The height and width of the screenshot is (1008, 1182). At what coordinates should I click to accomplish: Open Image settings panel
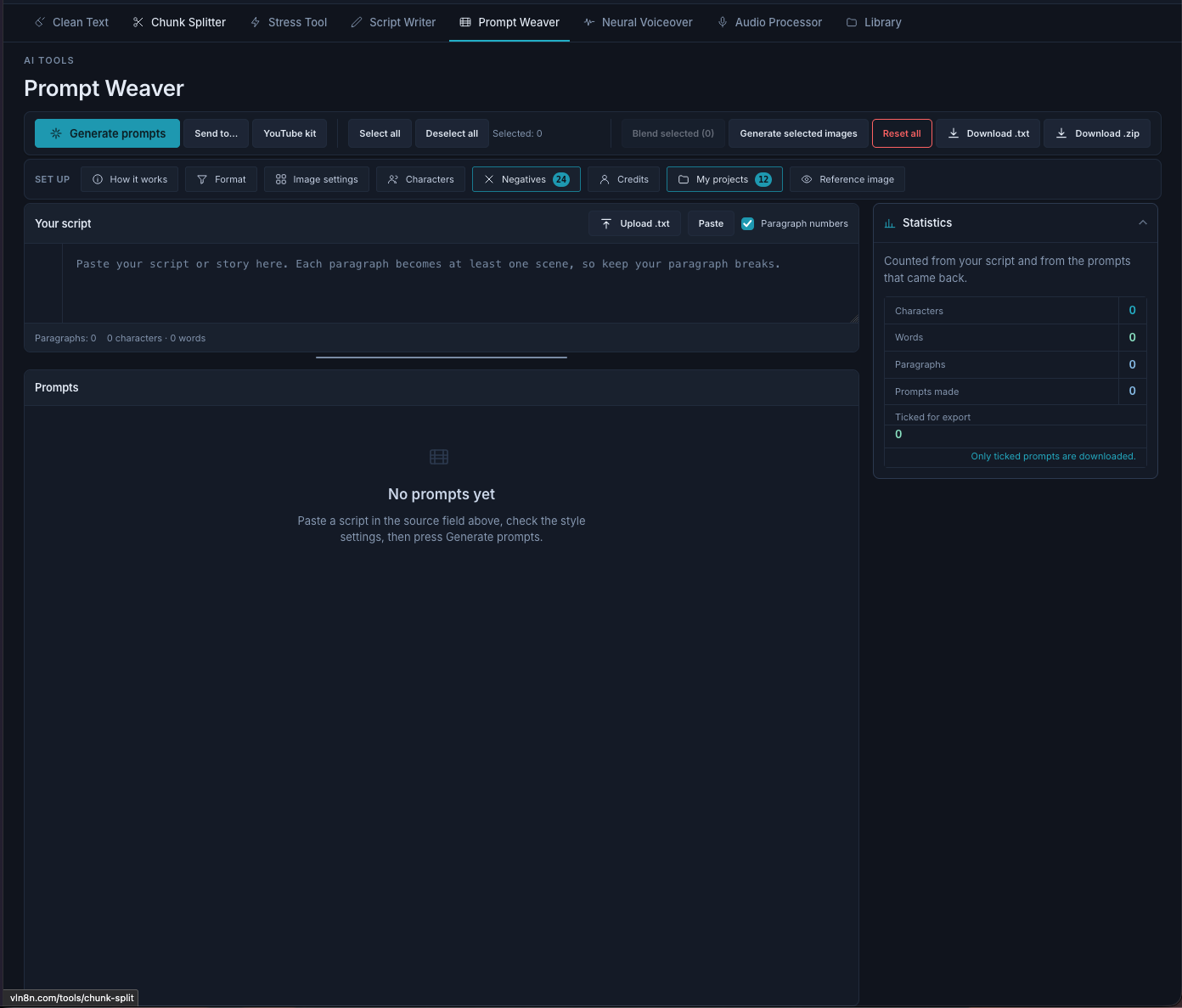pyautogui.click(x=317, y=179)
